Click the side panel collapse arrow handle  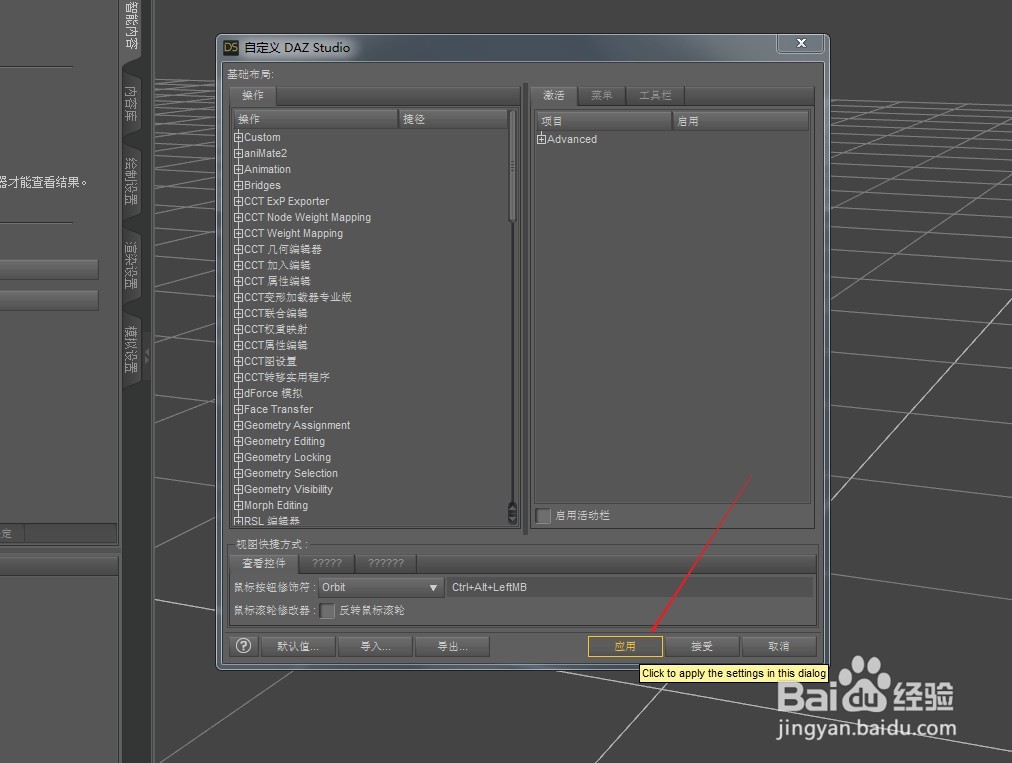(147, 355)
